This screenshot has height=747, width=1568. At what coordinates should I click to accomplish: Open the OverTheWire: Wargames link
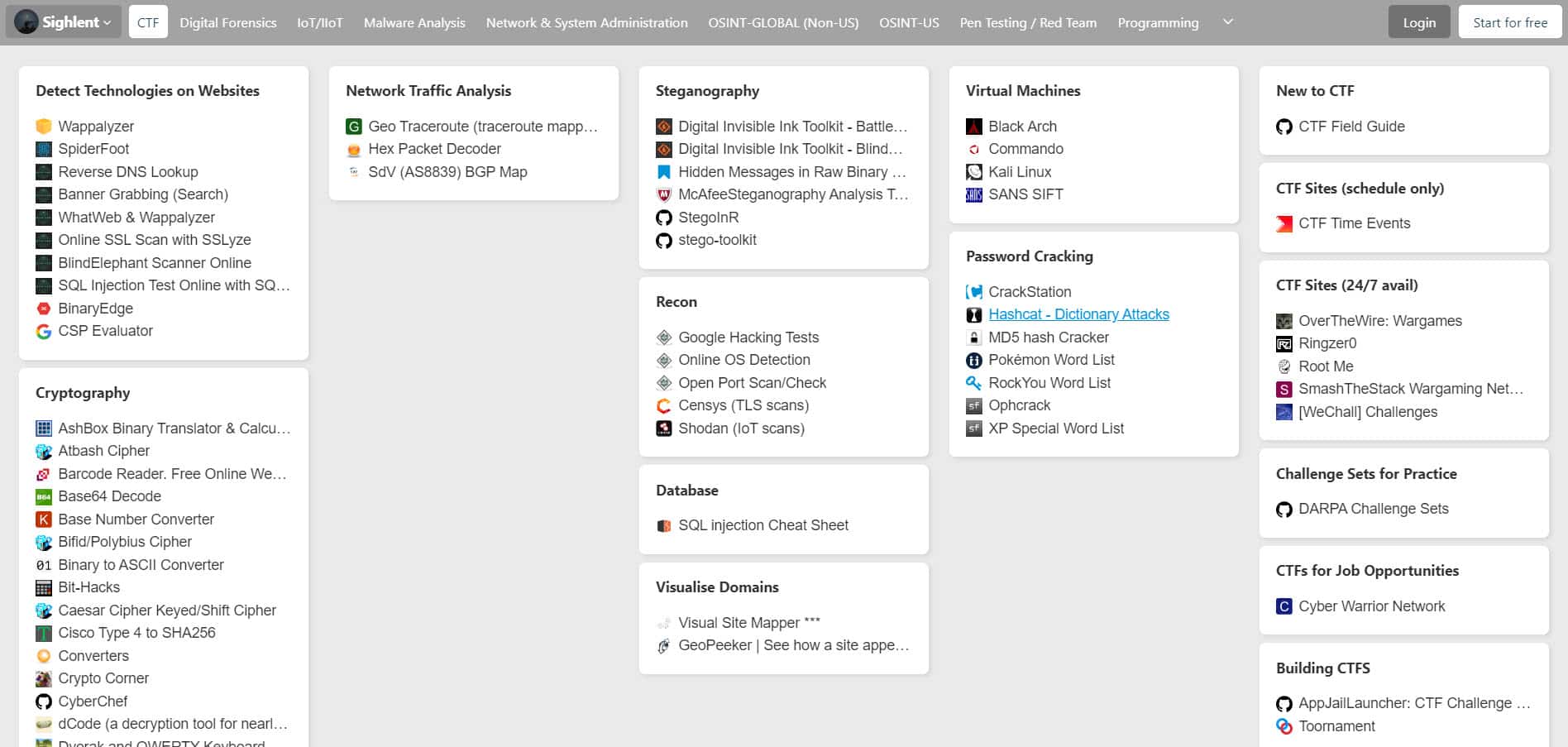tap(1380, 321)
